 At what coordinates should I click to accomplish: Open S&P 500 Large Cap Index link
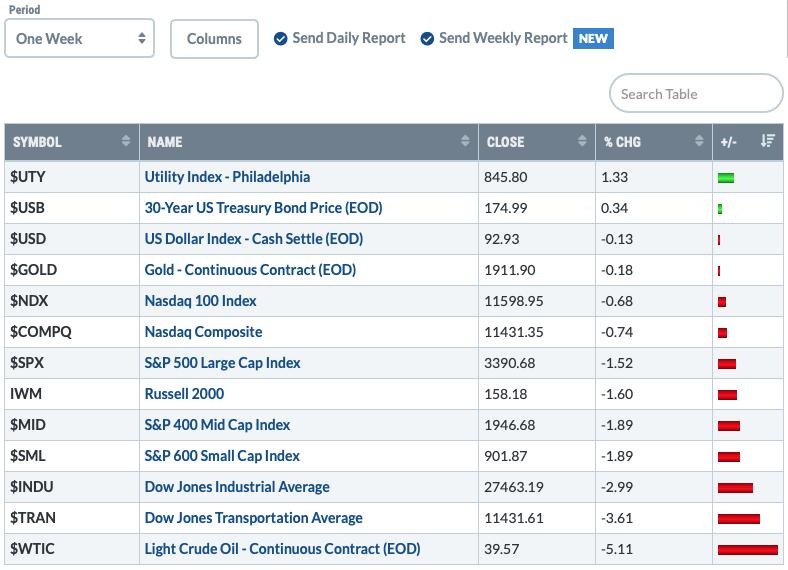[x=223, y=363]
